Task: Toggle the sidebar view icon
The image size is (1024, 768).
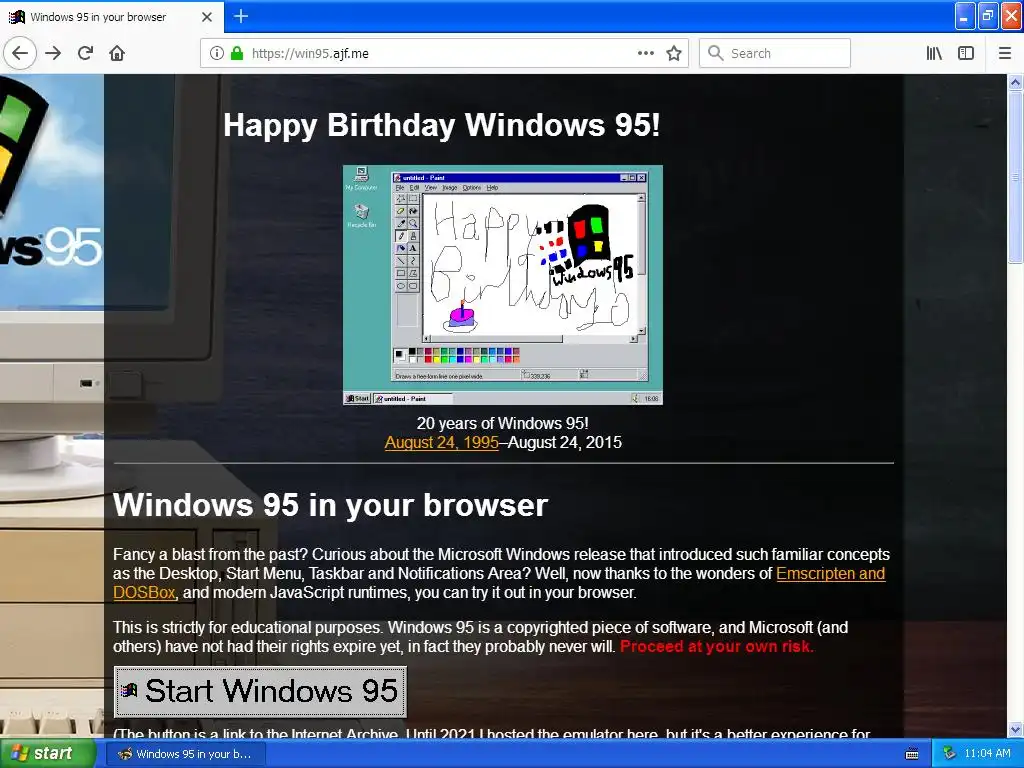Action: 966,53
